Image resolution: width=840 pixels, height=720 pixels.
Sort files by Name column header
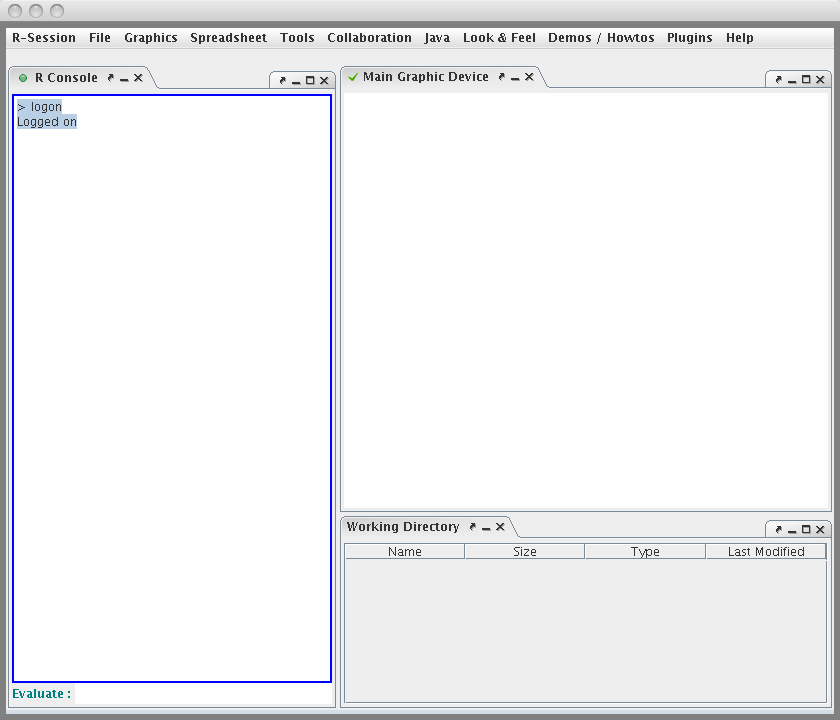pyautogui.click(x=405, y=552)
